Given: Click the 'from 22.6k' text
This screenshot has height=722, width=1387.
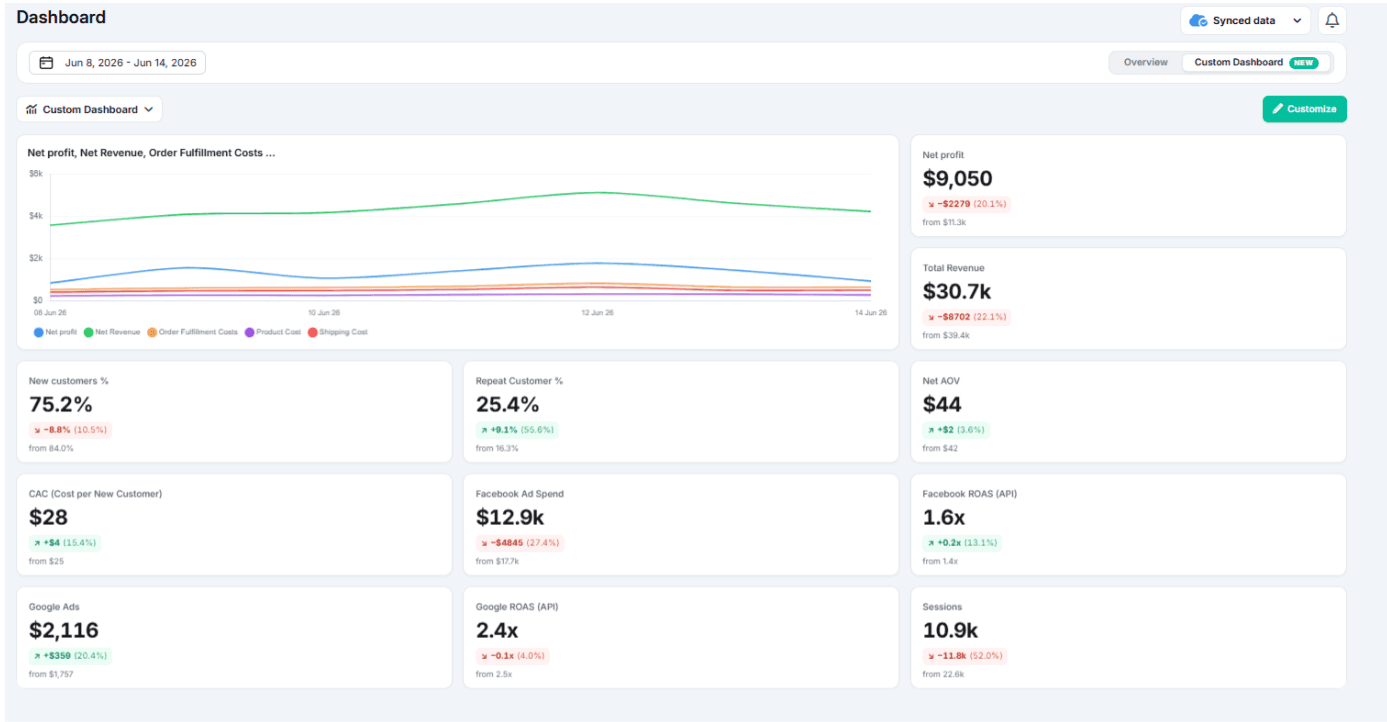Looking at the screenshot, I should [x=943, y=674].
